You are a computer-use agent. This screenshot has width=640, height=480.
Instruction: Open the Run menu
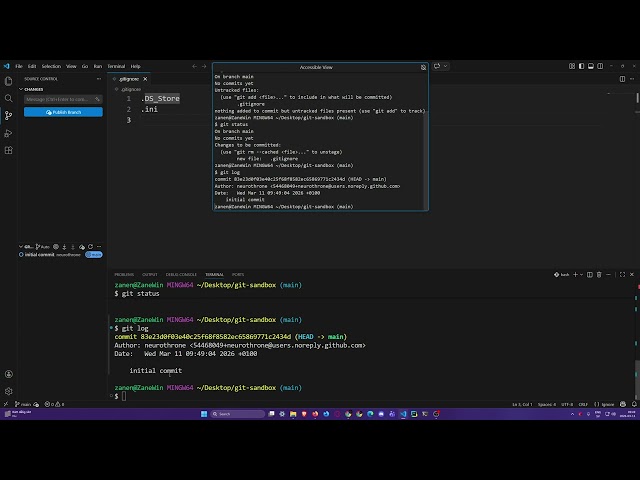pos(98,66)
